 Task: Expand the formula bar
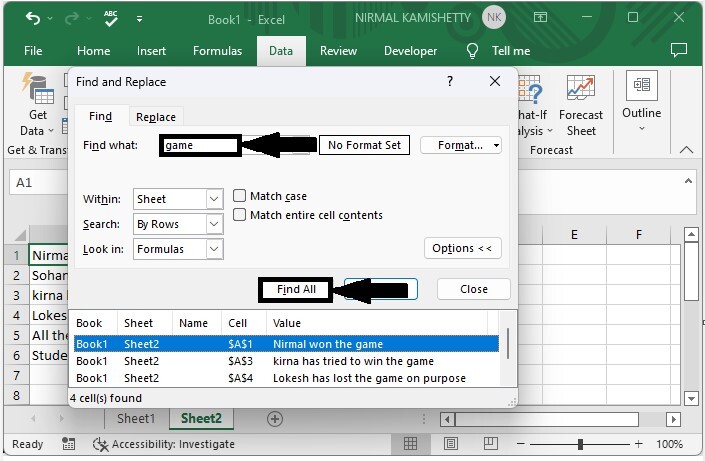[x=688, y=181]
